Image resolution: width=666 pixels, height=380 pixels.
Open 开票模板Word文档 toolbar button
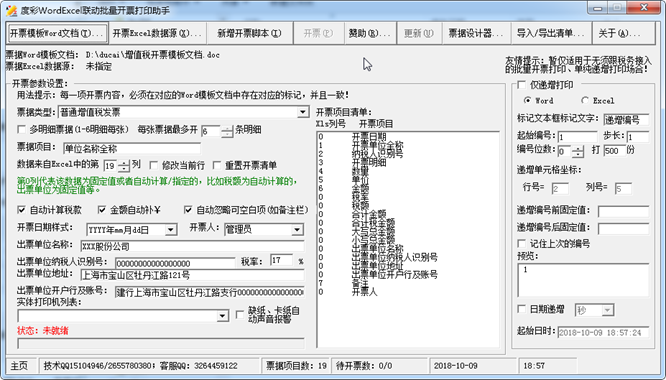click(57, 33)
